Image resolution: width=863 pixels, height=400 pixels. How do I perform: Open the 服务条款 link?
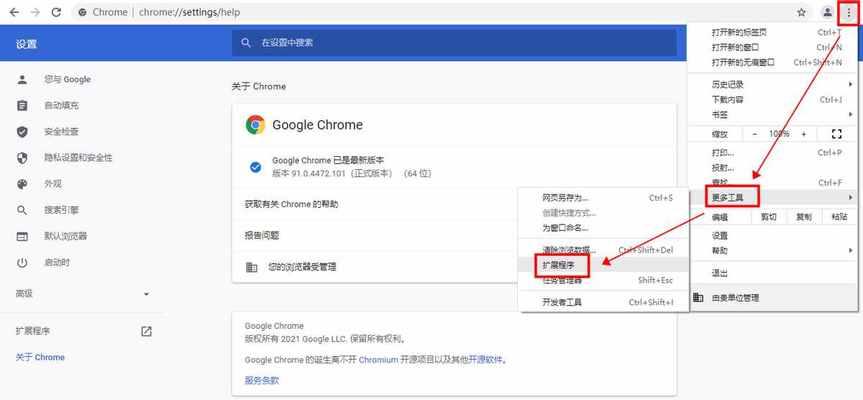tap(262, 380)
